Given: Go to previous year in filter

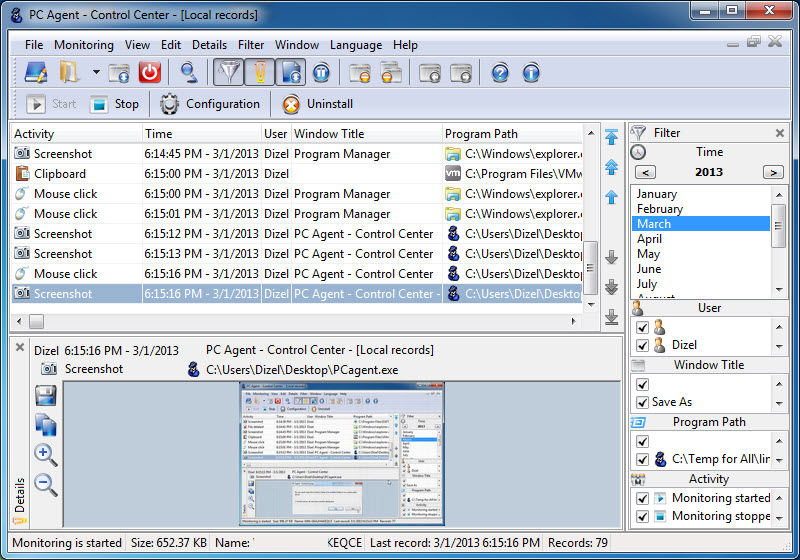Looking at the screenshot, I should click(645, 172).
